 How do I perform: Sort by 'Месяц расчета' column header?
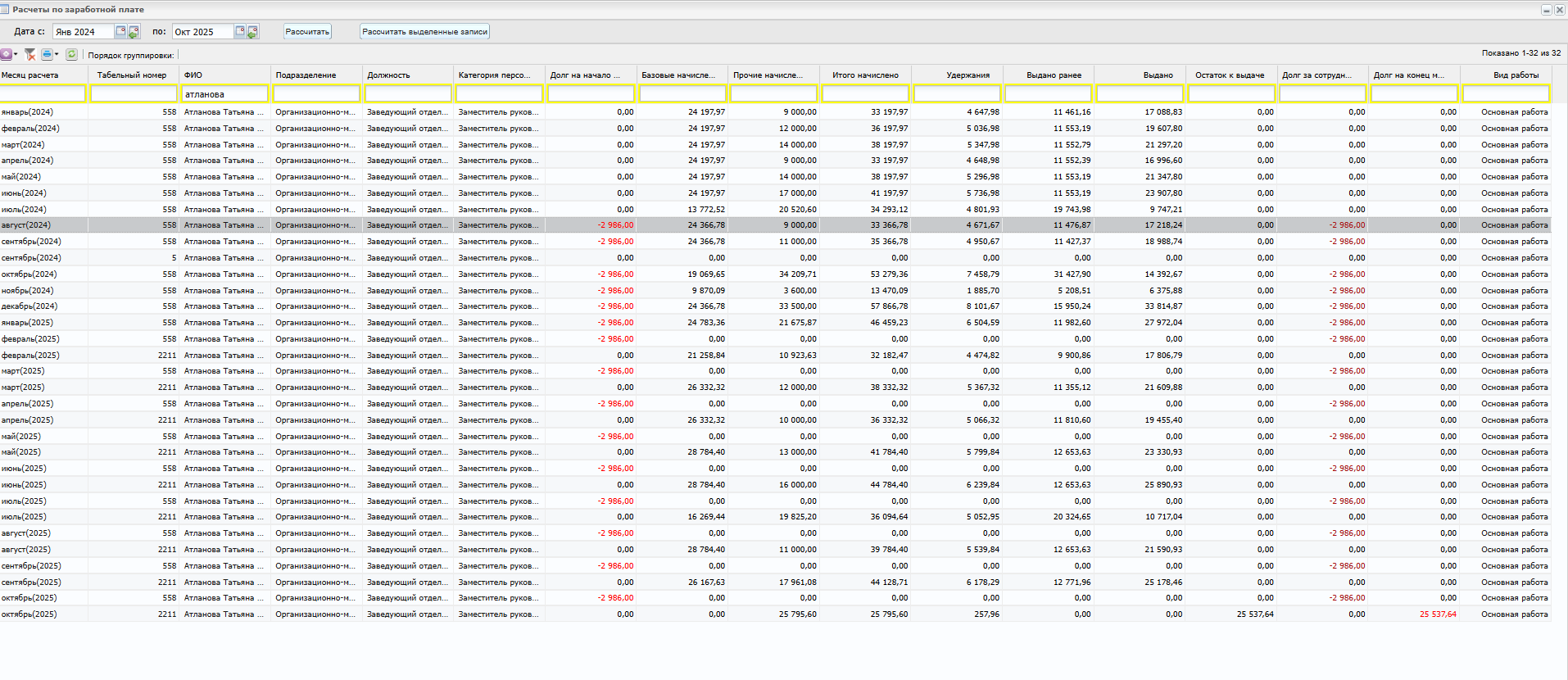tap(30, 75)
